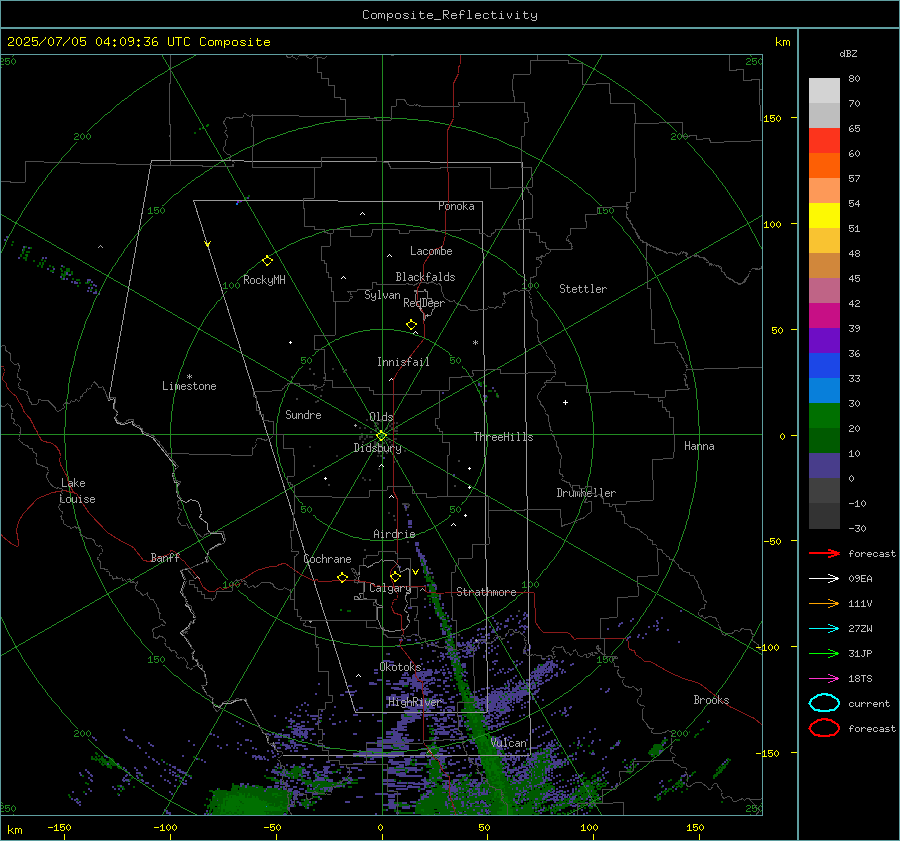Select the Airdrie city label
The width and height of the screenshot is (900, 841).
(x=394, y=534)
